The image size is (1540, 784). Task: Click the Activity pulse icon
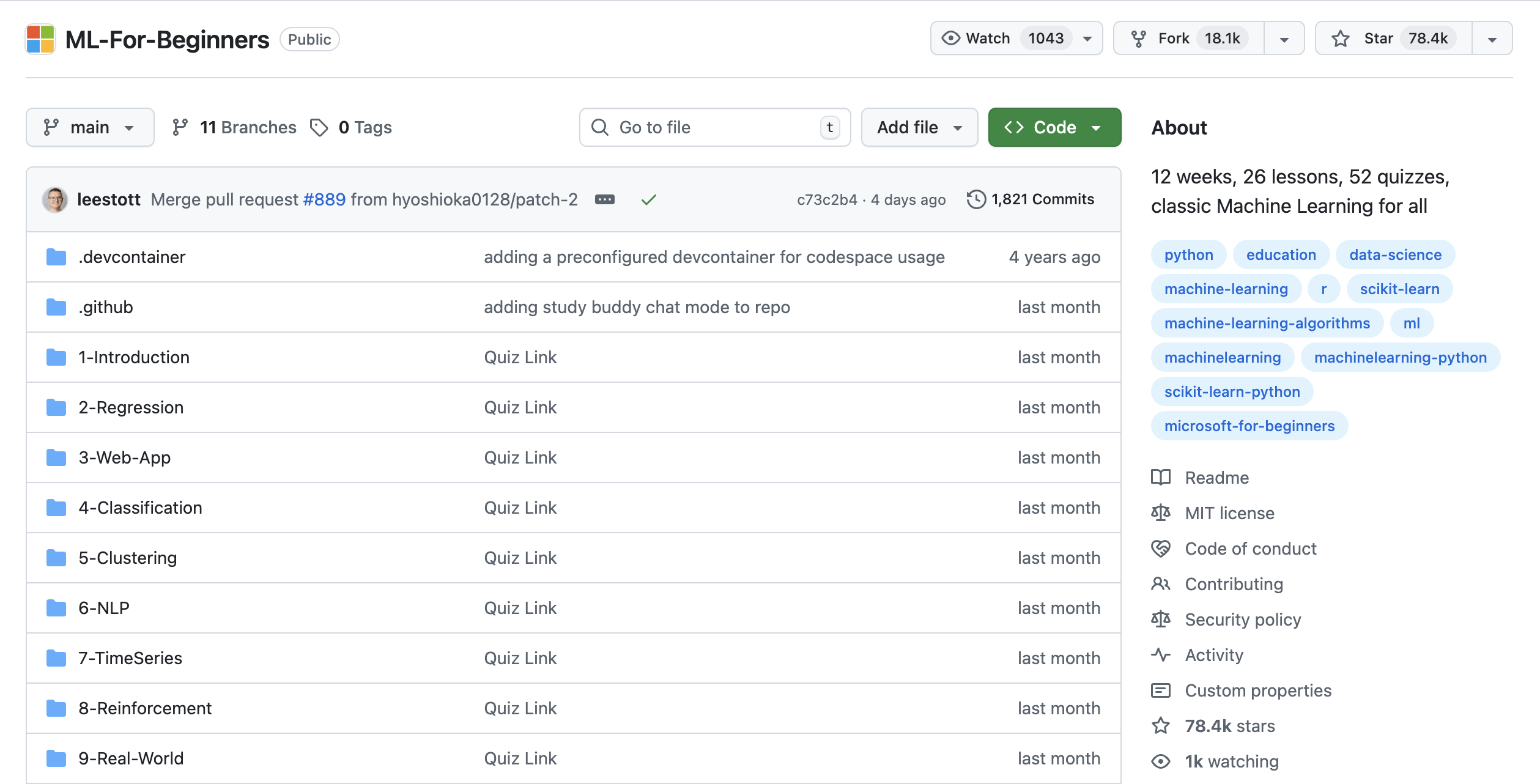(1160, 655)
